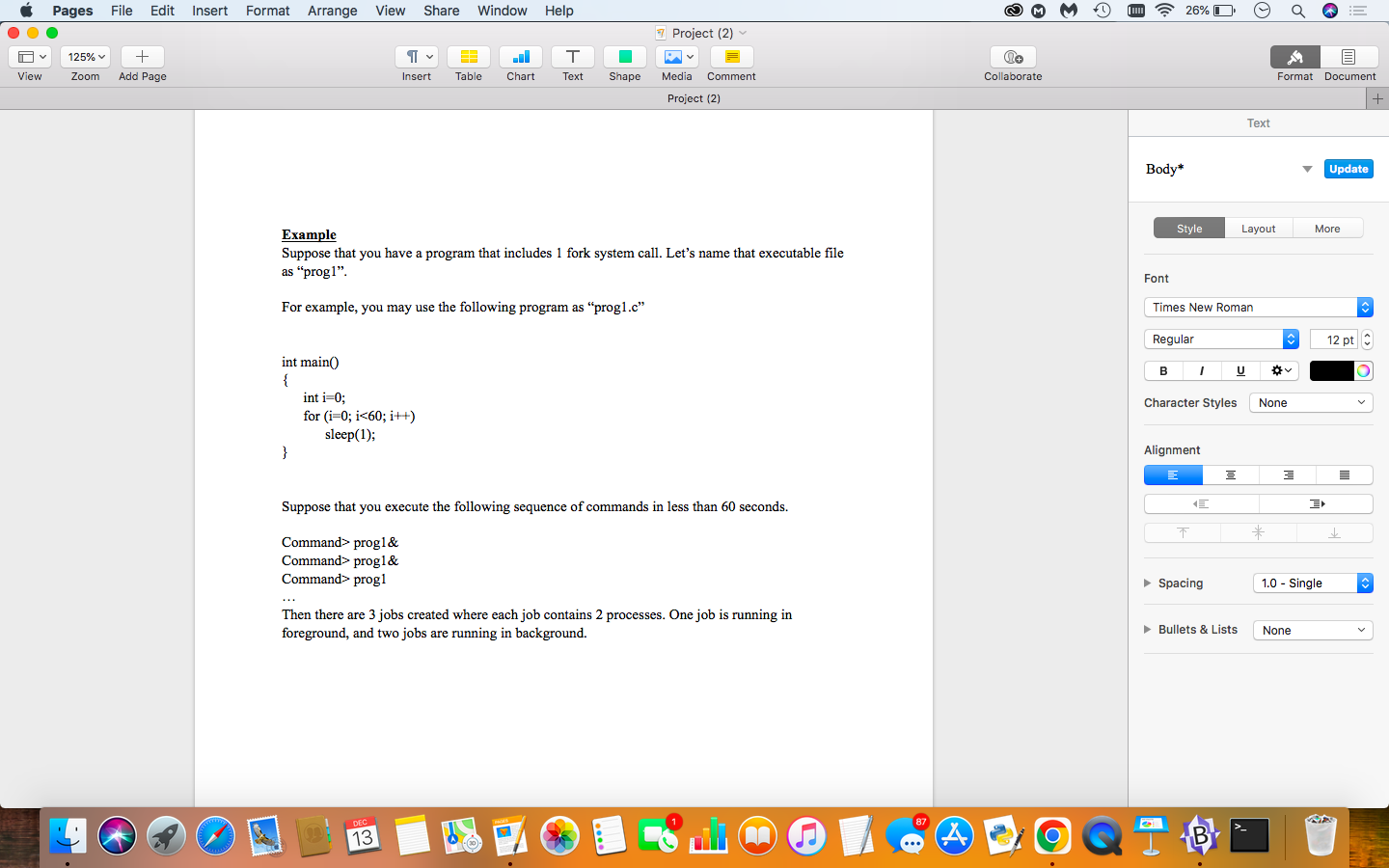Click the Collaborate icon
1389x868 pixels.
coord(1013,57)
